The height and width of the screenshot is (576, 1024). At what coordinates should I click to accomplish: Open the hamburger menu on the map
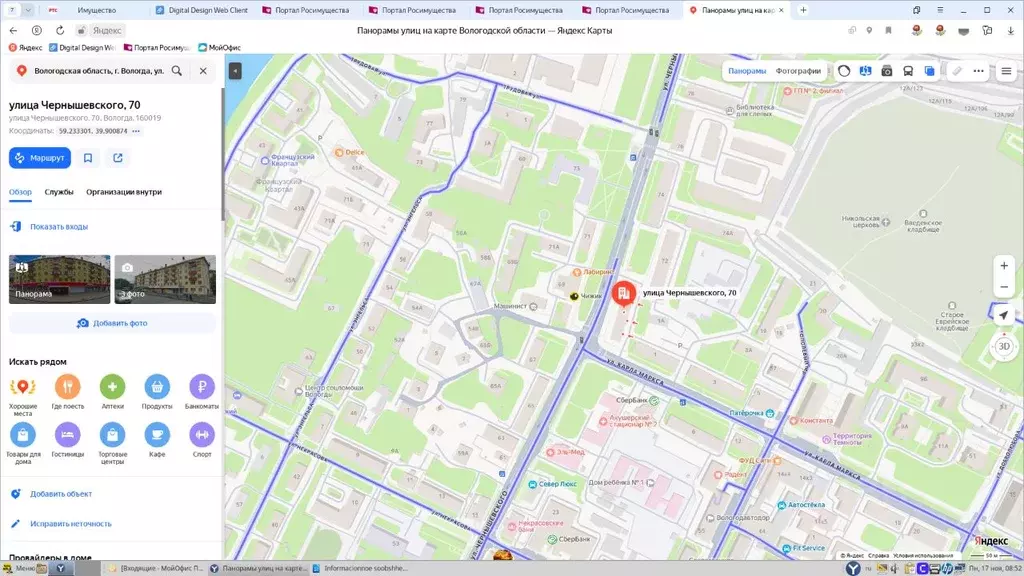click(x=1006, y=71)
